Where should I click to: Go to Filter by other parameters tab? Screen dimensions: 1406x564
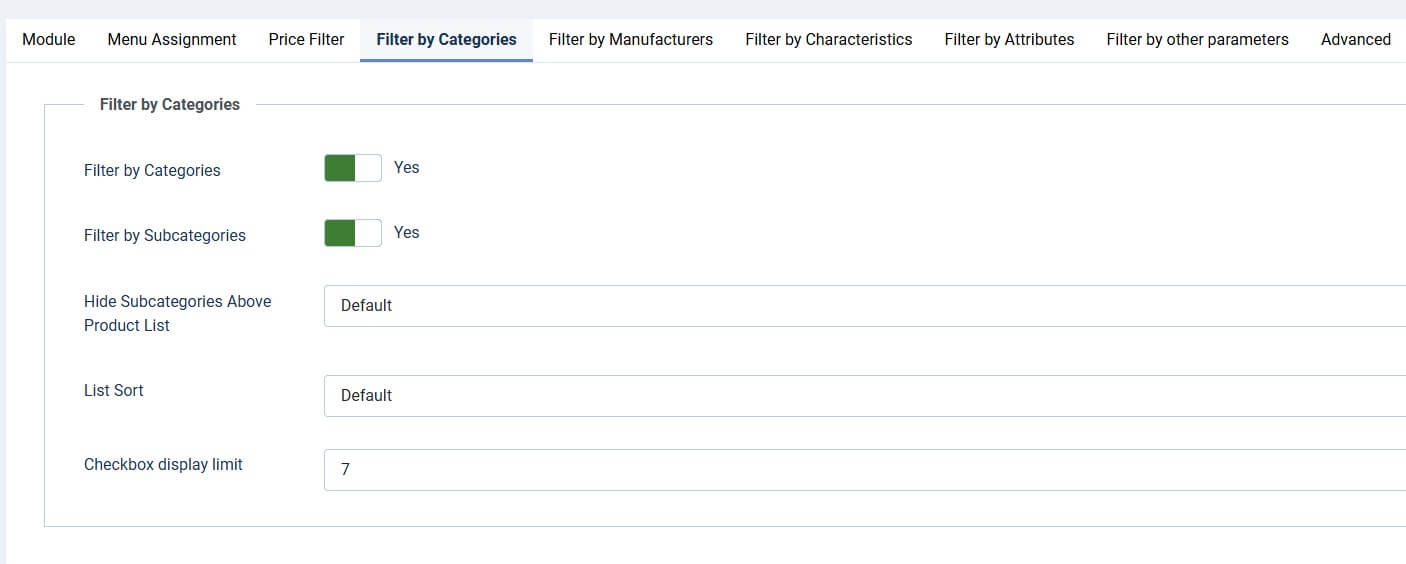pyautogui.click(x=1197, y=40)
